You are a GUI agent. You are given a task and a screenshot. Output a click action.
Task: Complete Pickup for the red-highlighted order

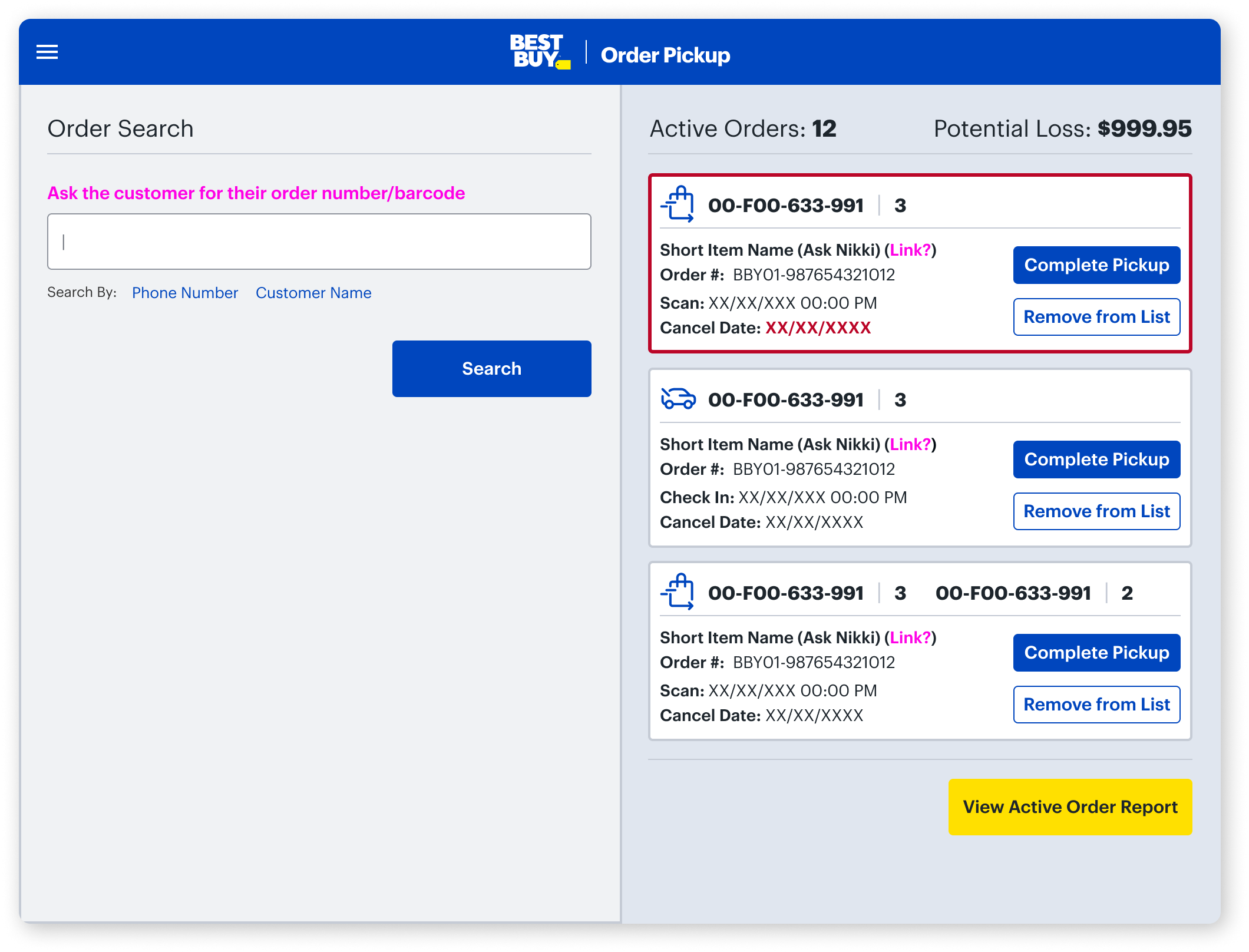(1096, 265)
